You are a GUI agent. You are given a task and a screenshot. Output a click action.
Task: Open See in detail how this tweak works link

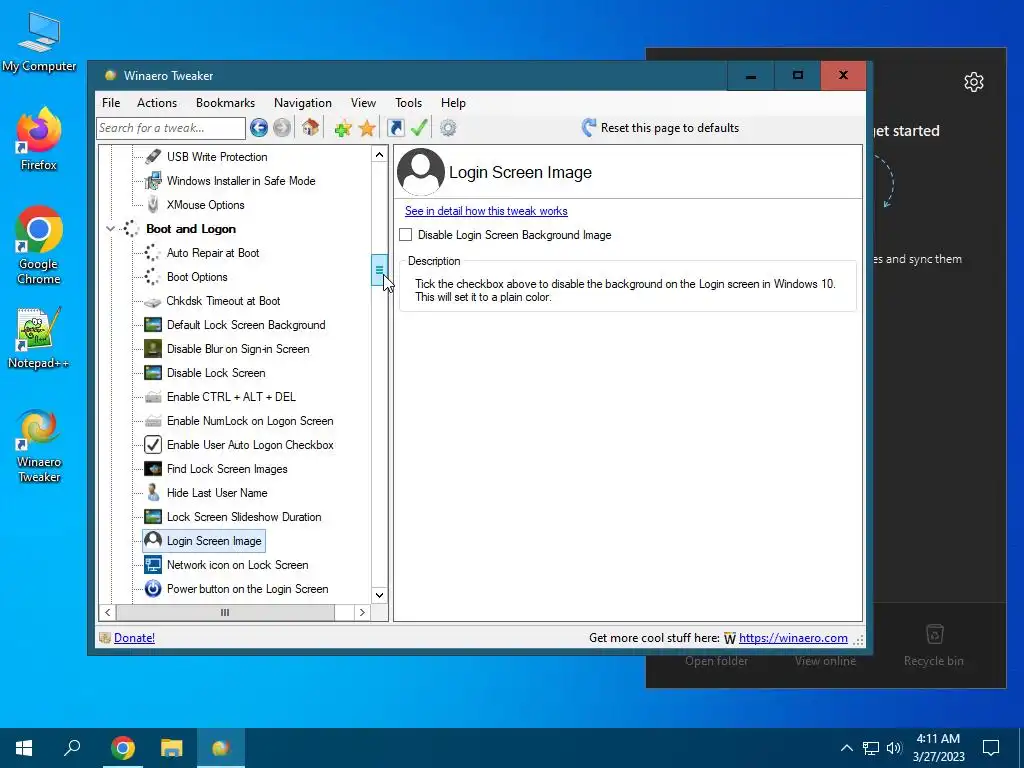pyautogui.click(x=486, y=211)
